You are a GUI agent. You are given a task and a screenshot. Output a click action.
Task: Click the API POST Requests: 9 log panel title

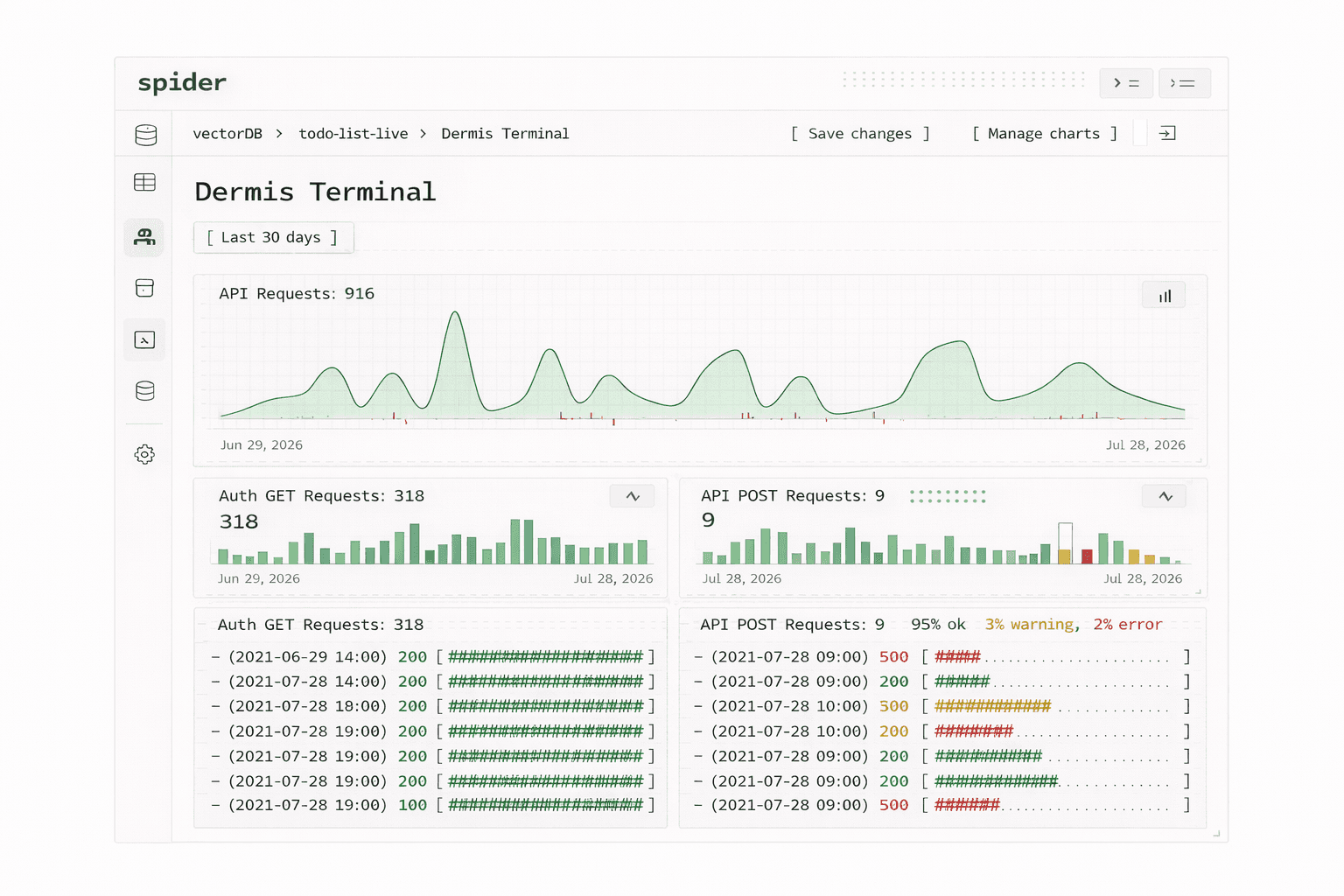coord(792,625)
